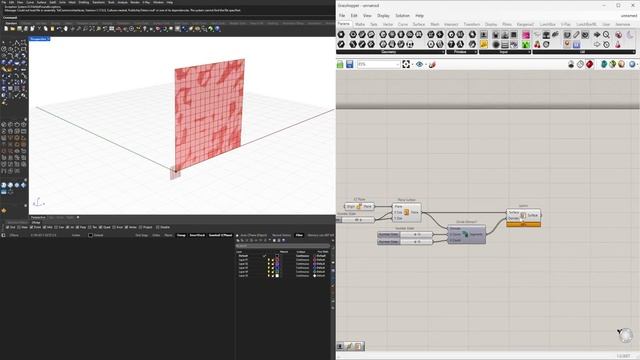The height and width of the screenshot is (360, 640).
Task: Select the Isotrim component on canvas
Action: coord(523,218)
